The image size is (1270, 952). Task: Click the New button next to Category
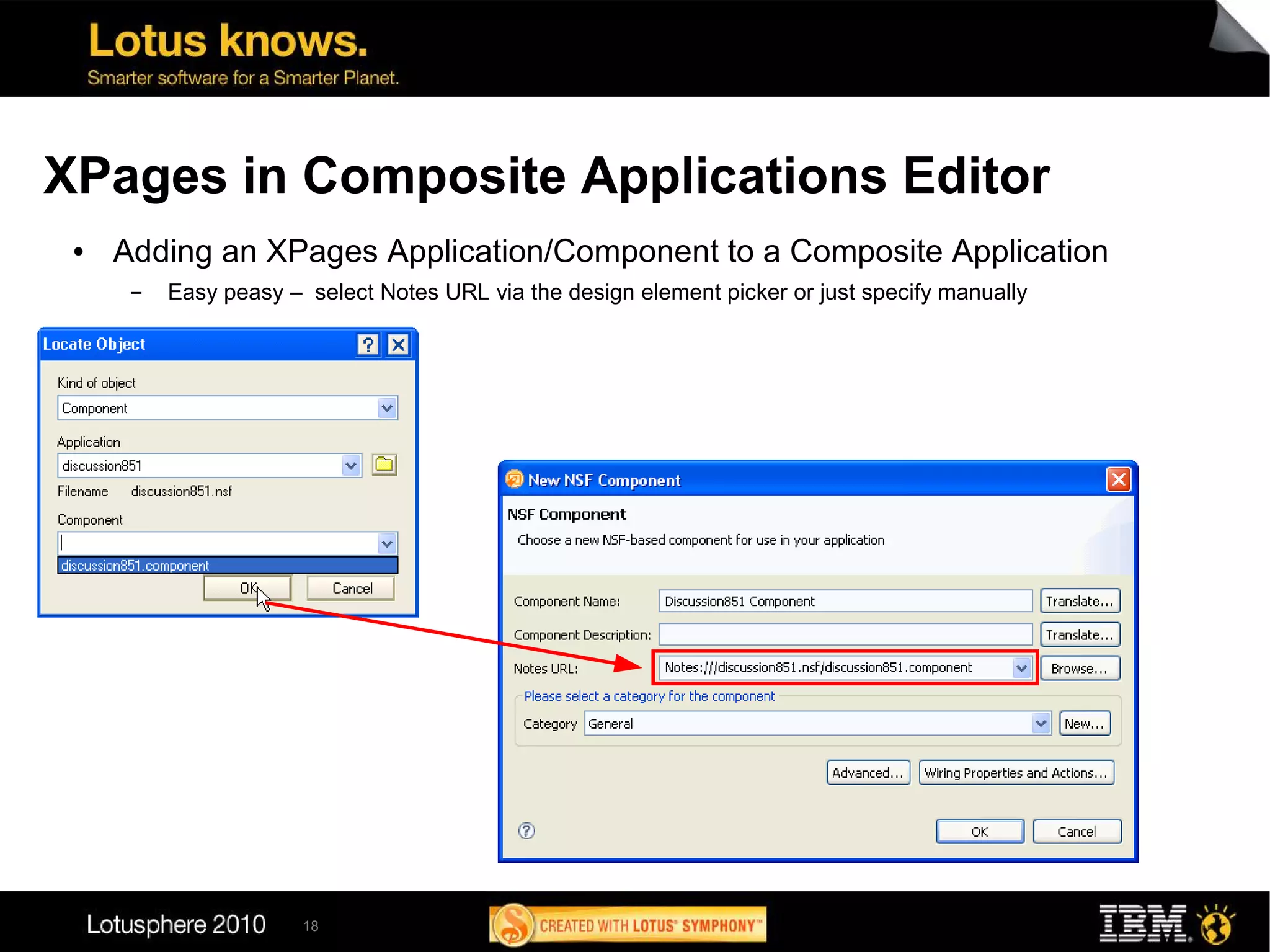point(1085,724)
